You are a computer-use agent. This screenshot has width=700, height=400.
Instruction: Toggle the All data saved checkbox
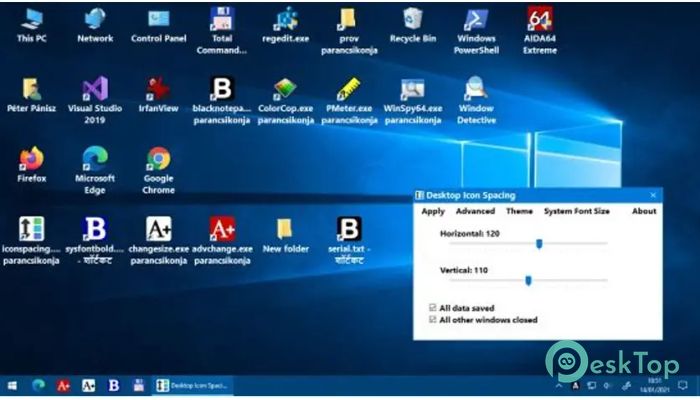[432, 308]
